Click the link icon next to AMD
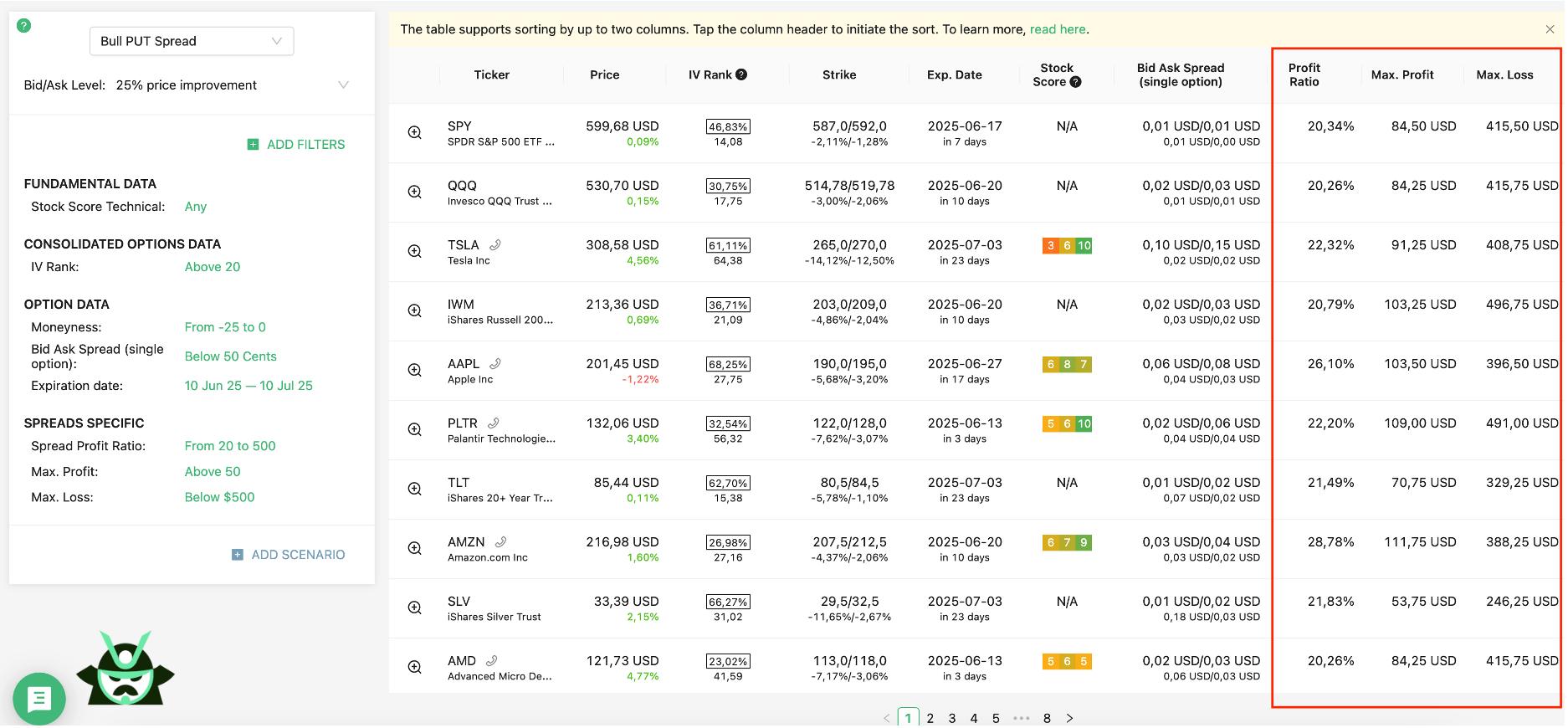1568x728 pixels. [492, 661]
